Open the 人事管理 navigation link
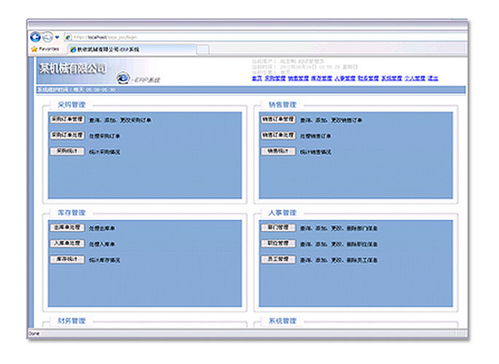Viewport: 499px width, 364px height. coord(345,78)
